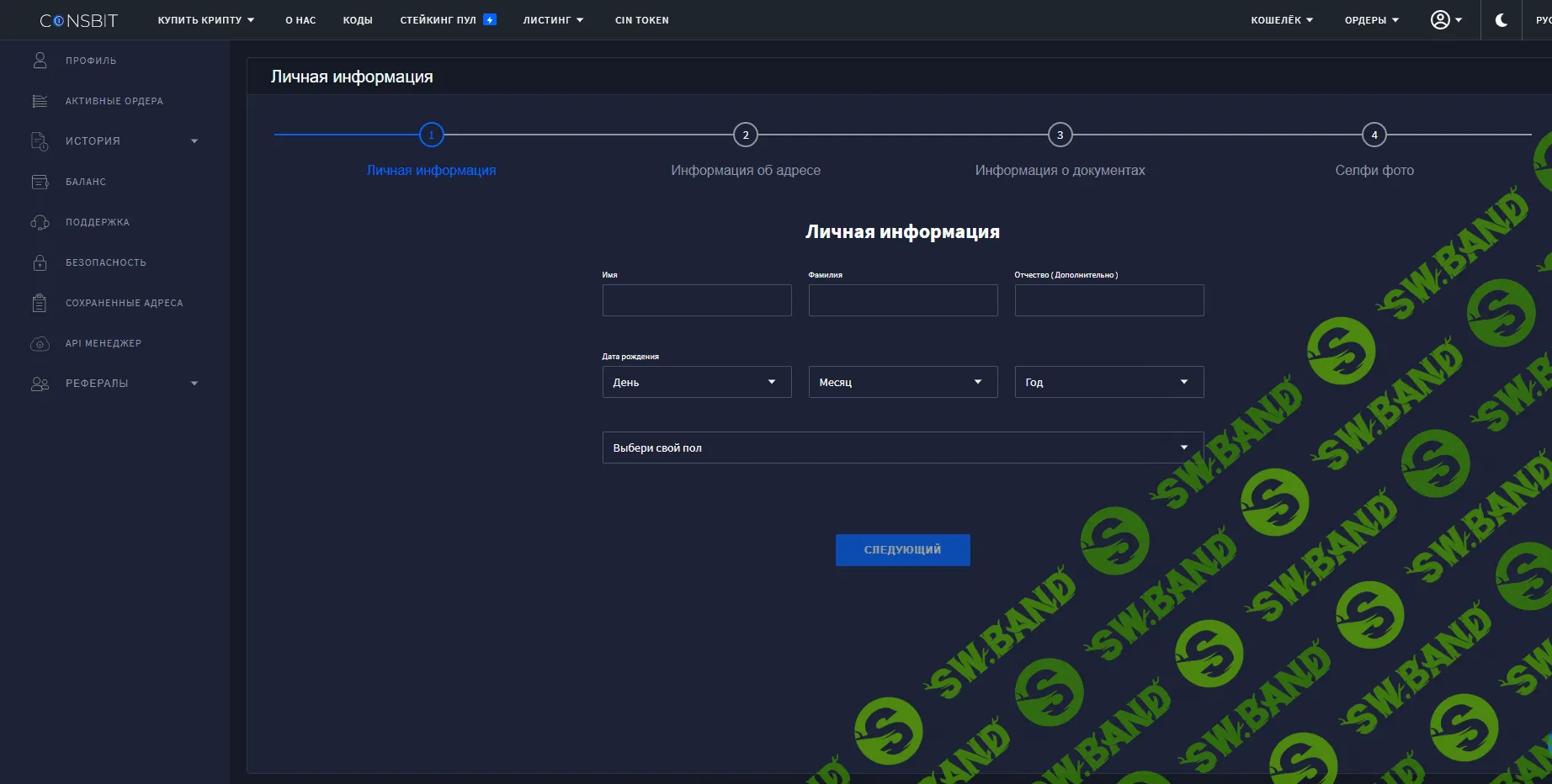Jump to step 4 Селфи фото
The width and height of the screenshot is (1552, 784).
pos(1374,135)
